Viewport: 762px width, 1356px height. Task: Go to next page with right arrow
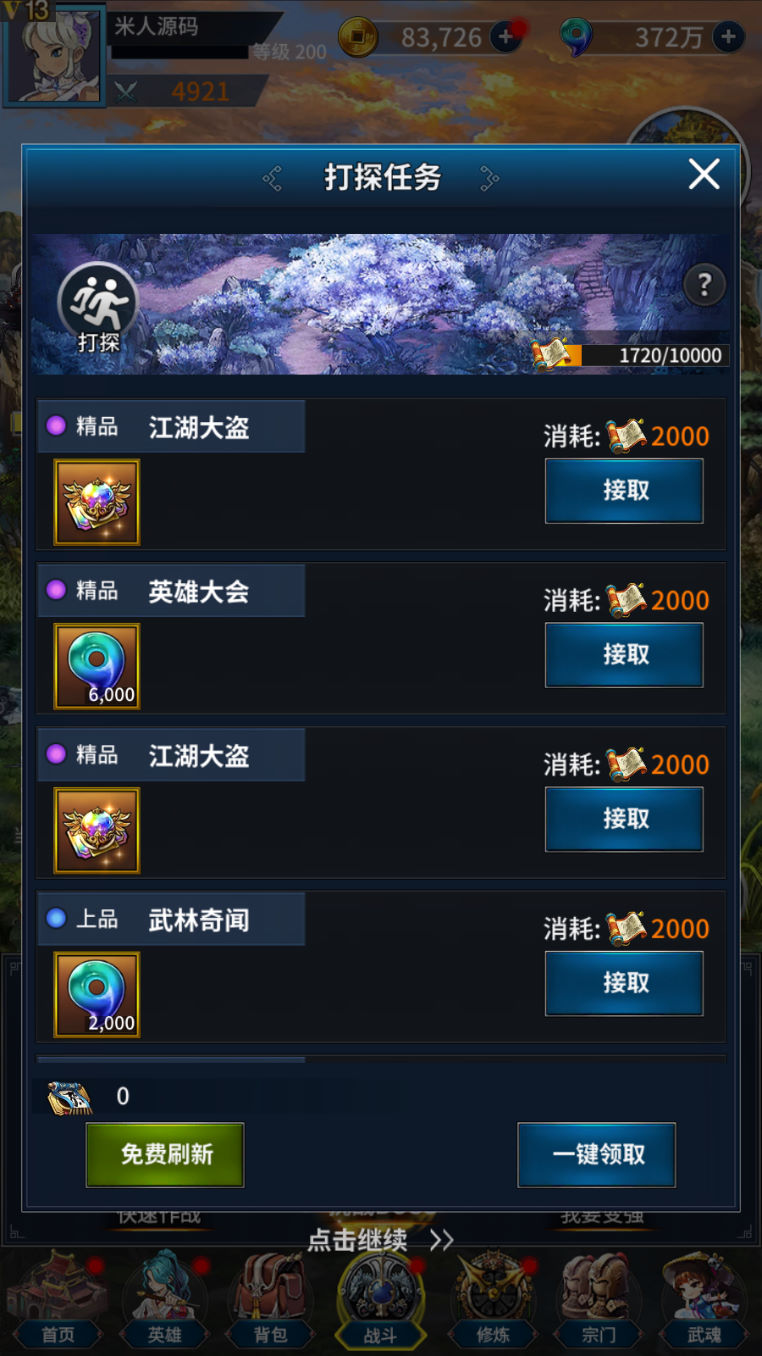[x=489, y=178]
